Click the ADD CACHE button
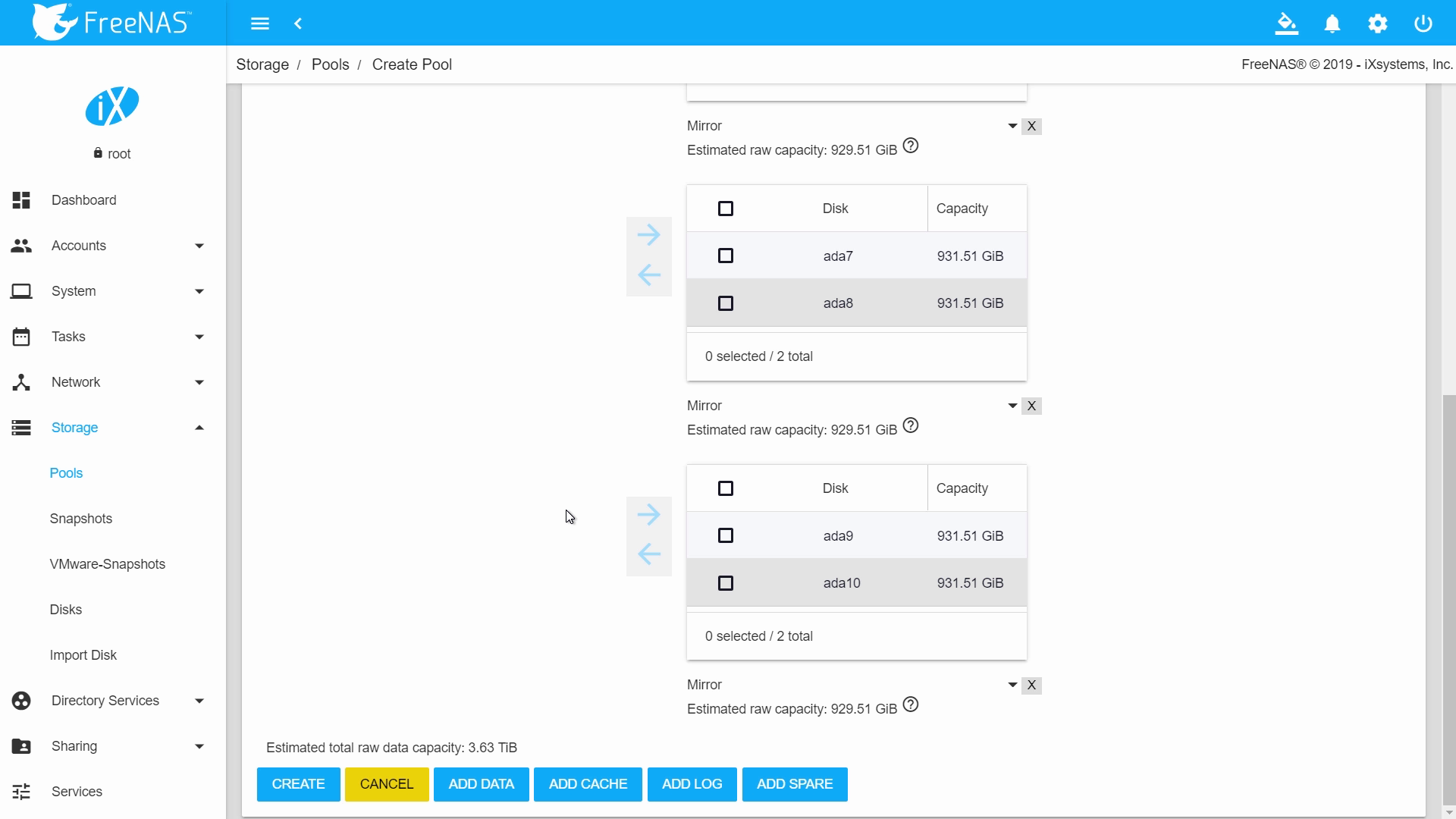 click(x=588, y=784)
